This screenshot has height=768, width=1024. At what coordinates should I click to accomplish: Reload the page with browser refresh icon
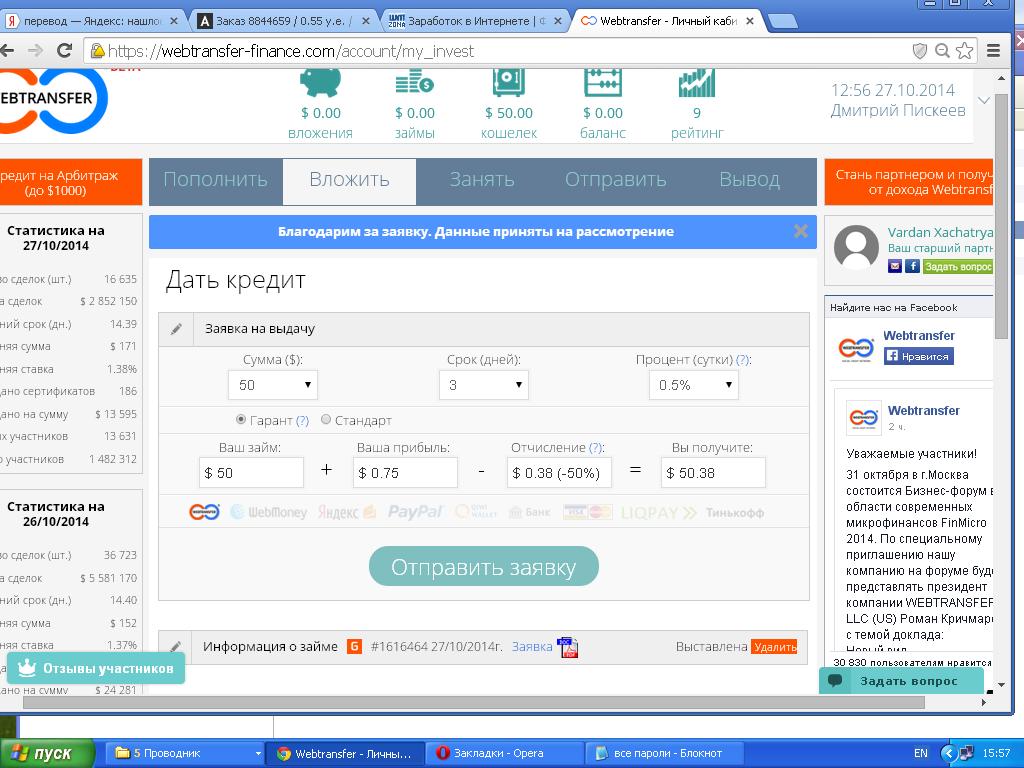pos(64,50)
